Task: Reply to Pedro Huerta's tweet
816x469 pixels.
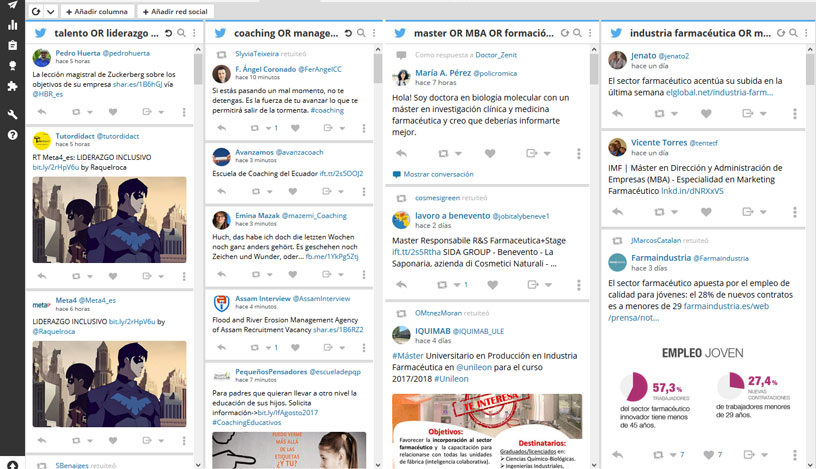Action: [42, 112]
